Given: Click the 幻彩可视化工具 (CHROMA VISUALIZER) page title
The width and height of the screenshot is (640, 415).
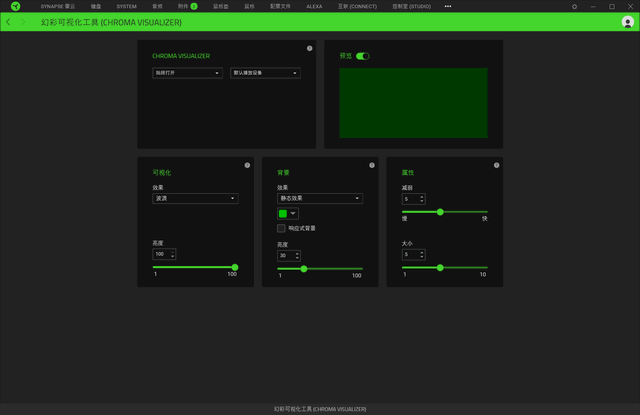Looking at the screenshot, I should 111,22.
